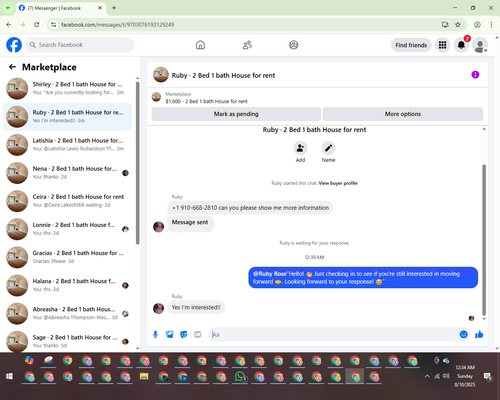Open Halana conversation in list
The width and height of the screenshot is (500, 400).
pos(67,285)
